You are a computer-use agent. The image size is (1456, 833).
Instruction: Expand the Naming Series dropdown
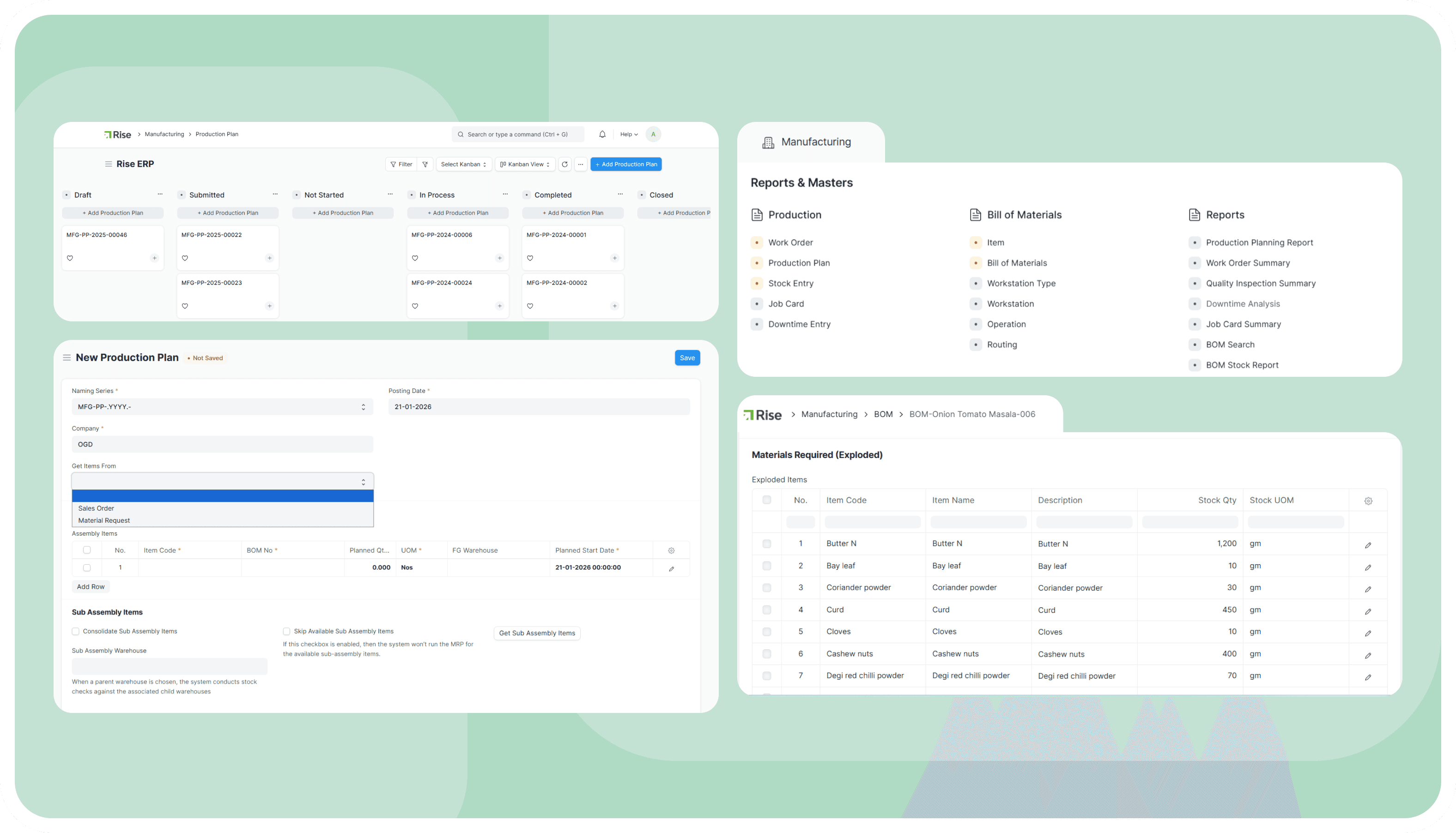click(222, 407)
